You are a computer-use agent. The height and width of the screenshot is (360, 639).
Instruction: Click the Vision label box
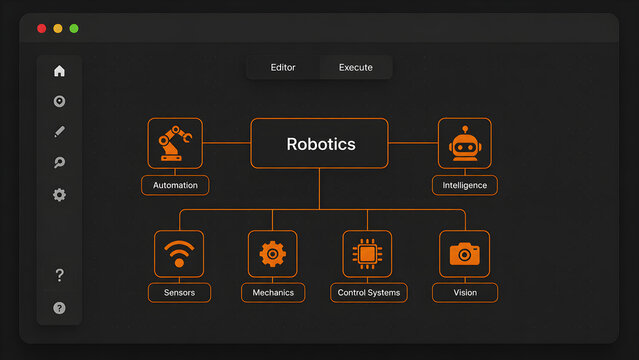pos(465,292)
